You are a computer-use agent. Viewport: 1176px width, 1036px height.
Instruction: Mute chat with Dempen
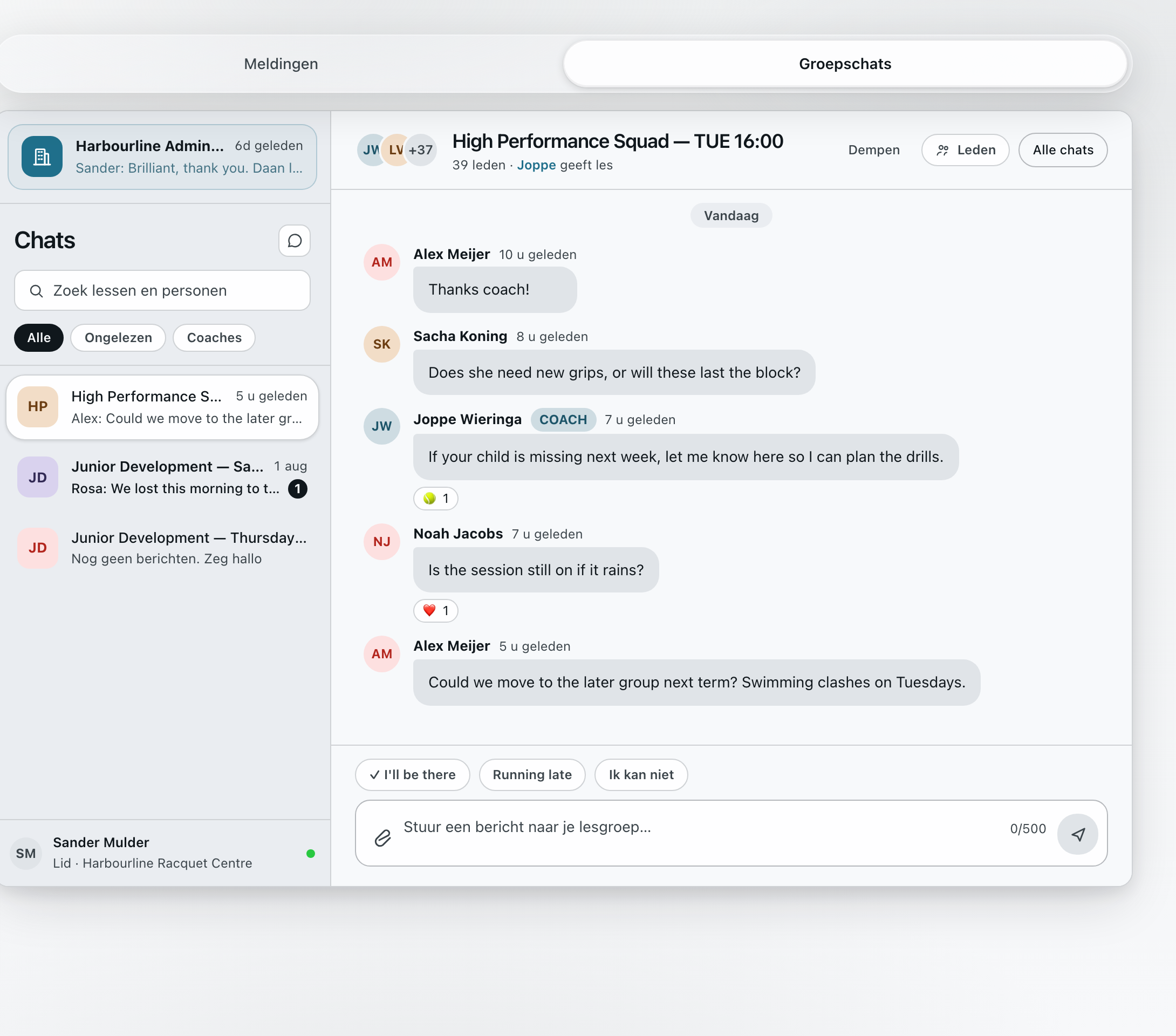(873, 150)
